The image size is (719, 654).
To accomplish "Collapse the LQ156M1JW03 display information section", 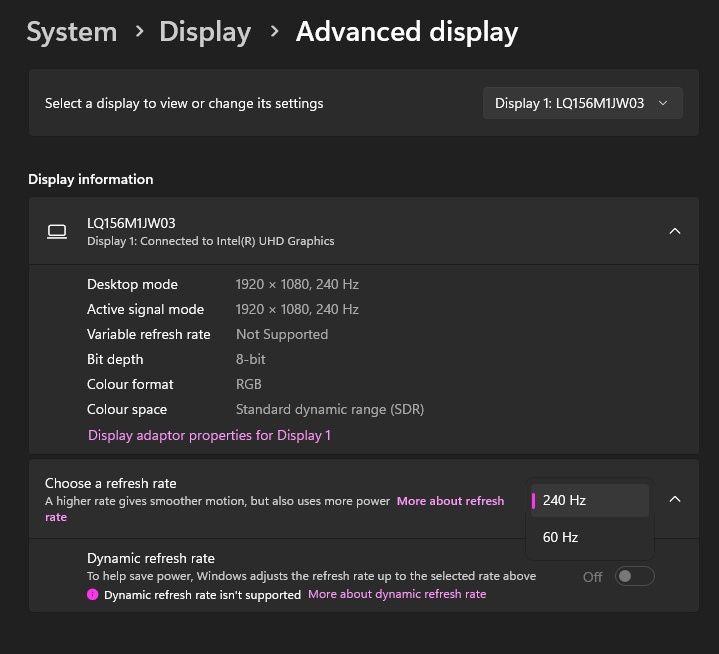I will pyautogui.click(x=674, y=231).
